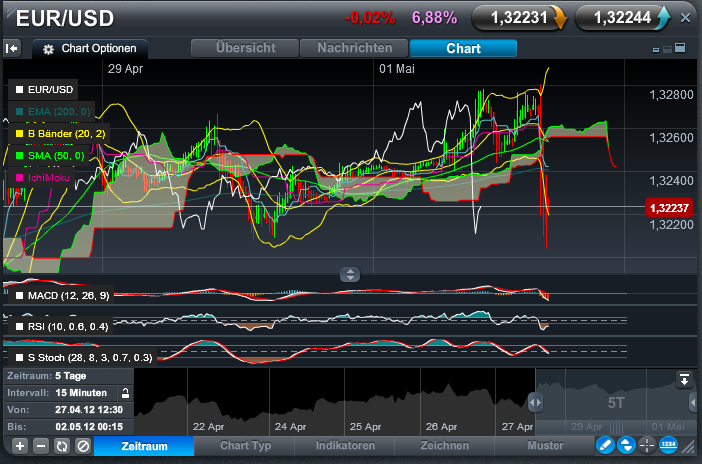Set the largest window size icon
The height and width of the screenshot is (464, 702).
(680, 47)
